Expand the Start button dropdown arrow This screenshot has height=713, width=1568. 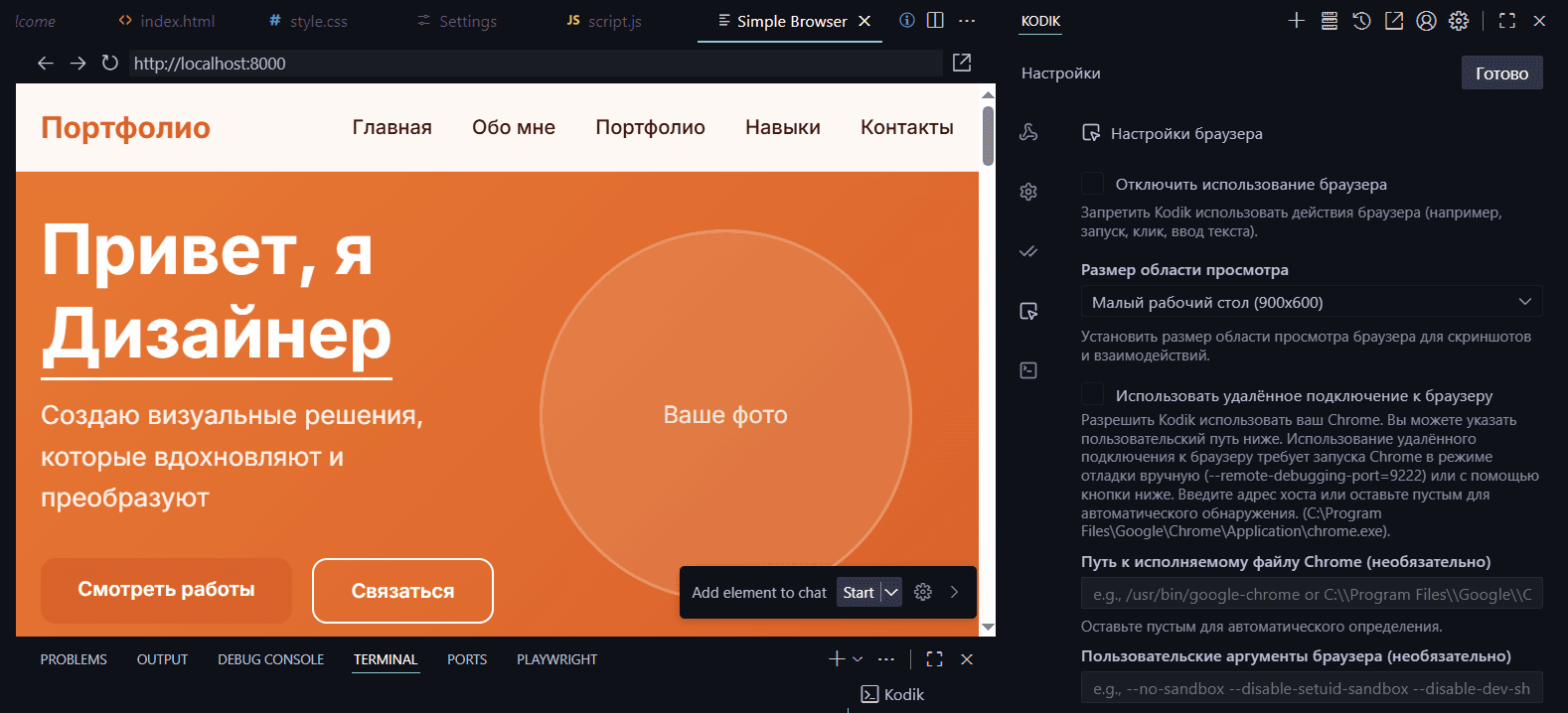[891, 593]
